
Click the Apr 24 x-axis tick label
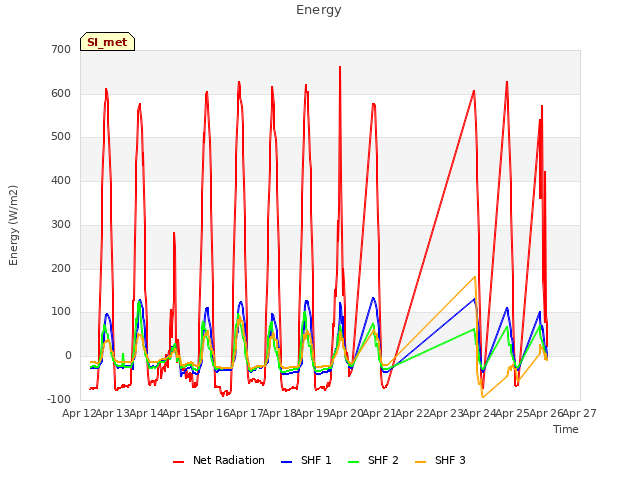[480, 413]
